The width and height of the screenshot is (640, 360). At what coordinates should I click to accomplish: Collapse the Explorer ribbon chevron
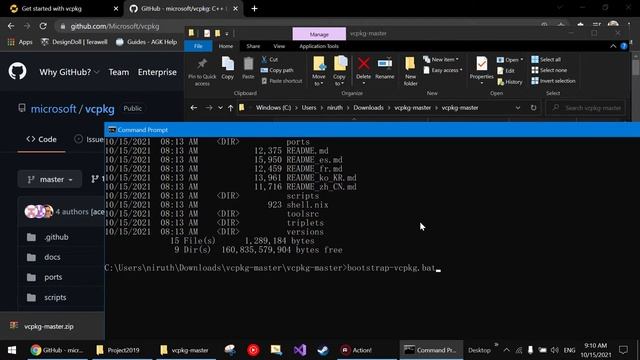pos(613,46)
